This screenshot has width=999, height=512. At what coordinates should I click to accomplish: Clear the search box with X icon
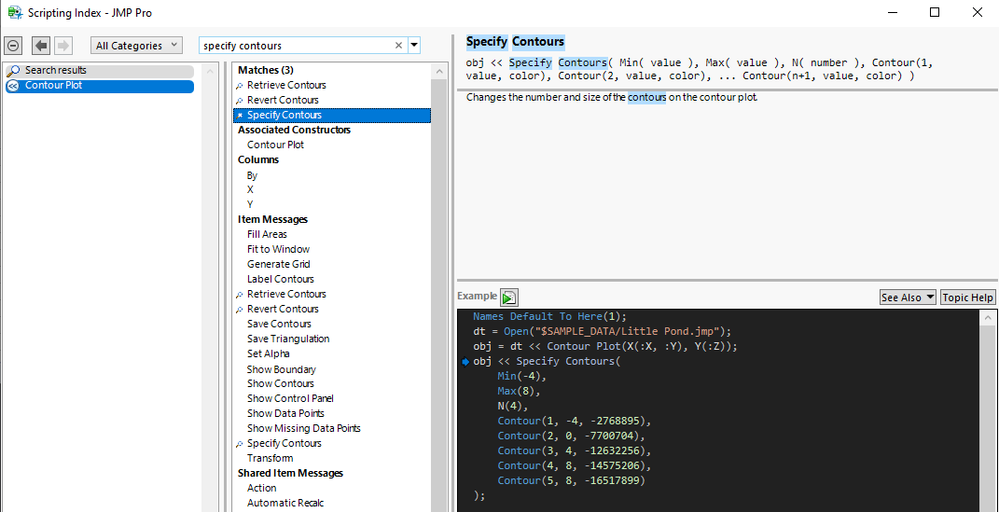(x=398, y=46)
